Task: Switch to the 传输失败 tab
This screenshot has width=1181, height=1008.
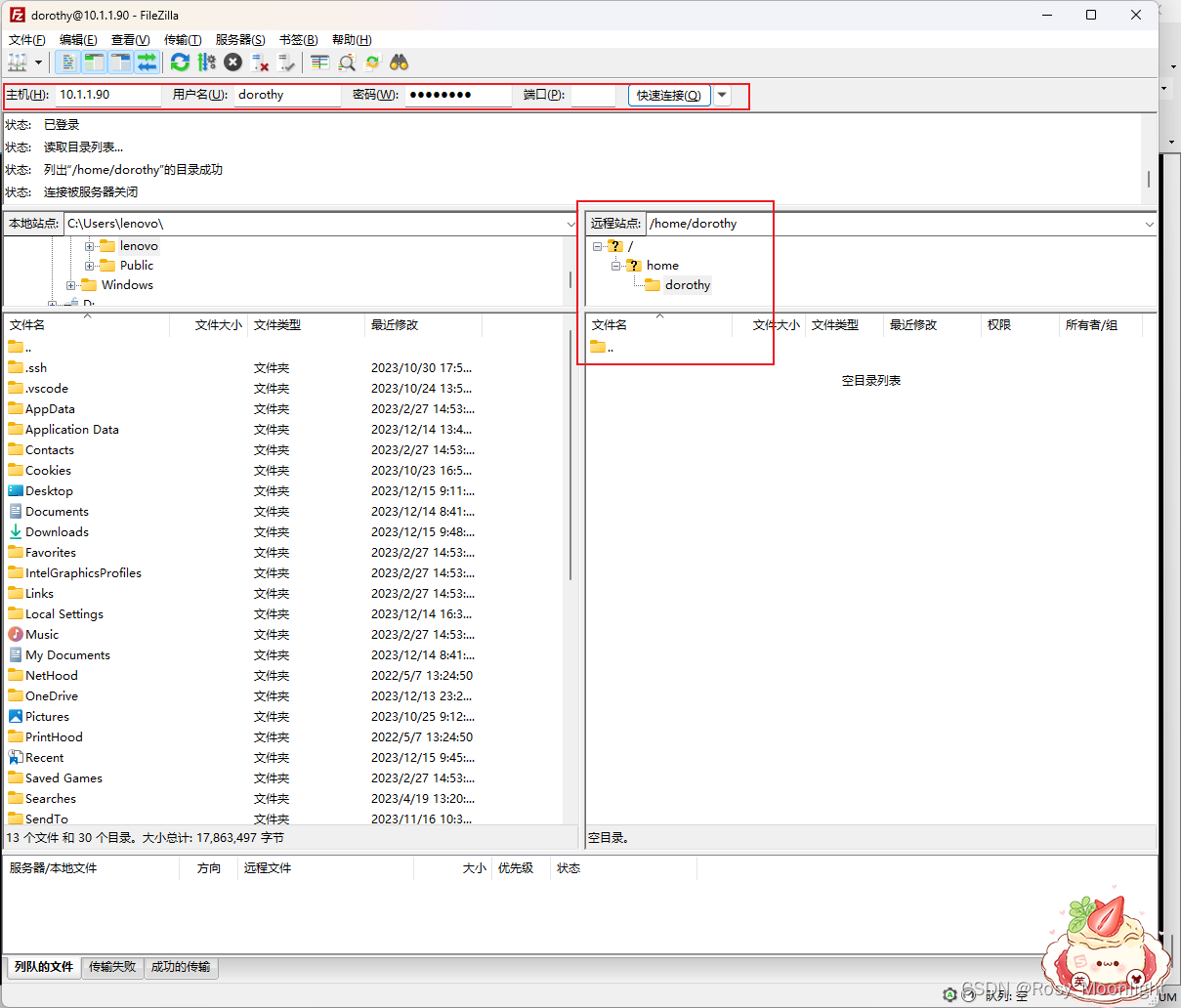Action: 112,967
